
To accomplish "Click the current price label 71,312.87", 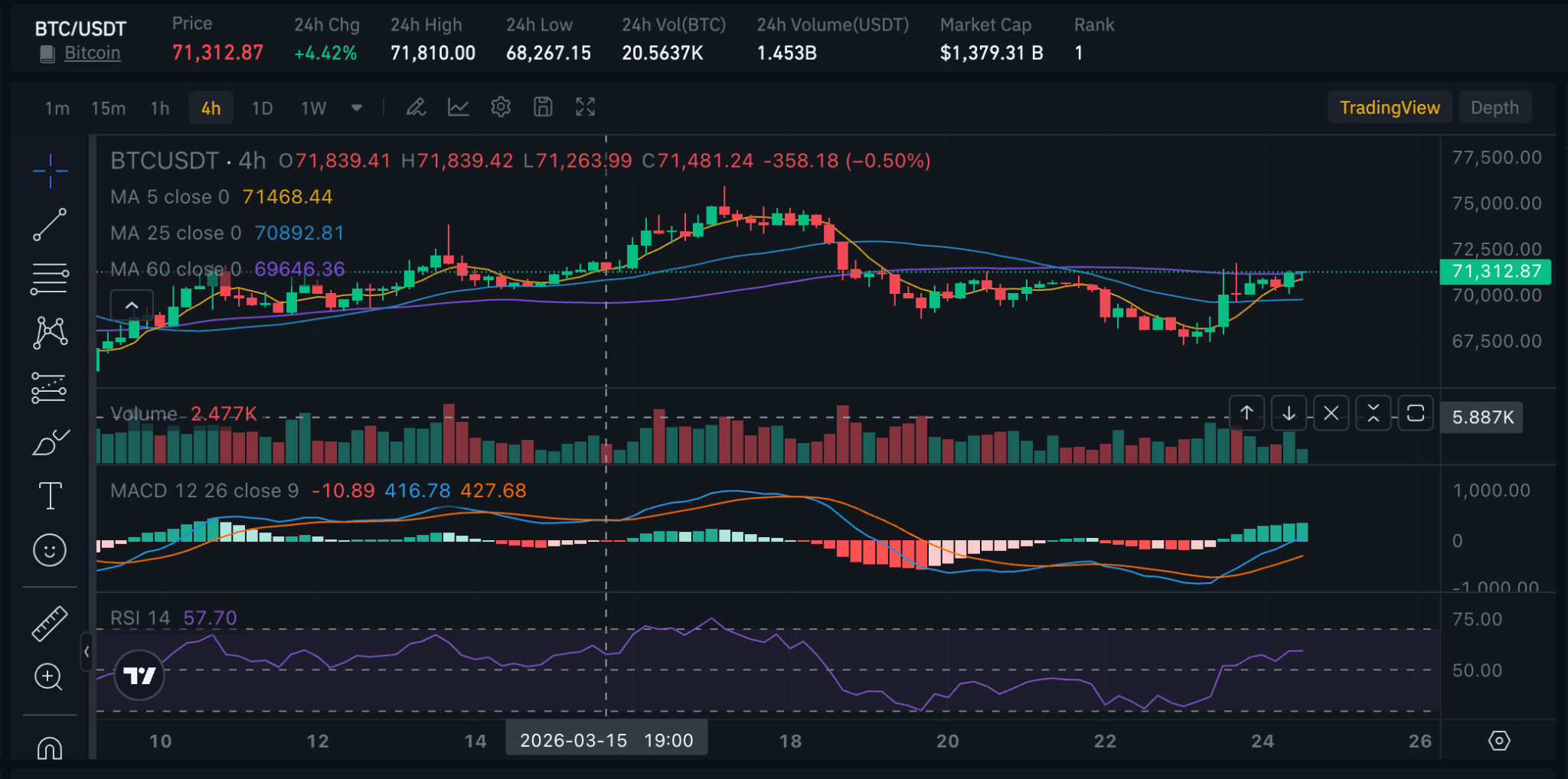I will coord(1495,272).
